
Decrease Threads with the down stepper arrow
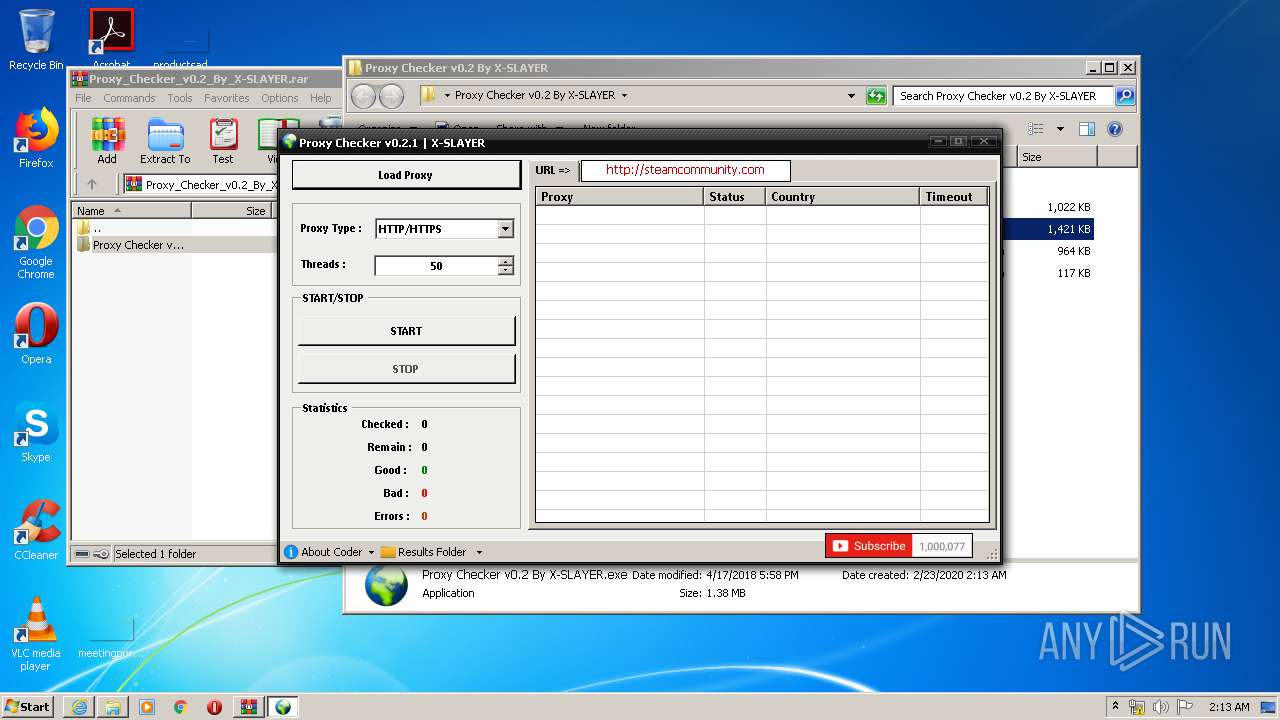point(505,270)
